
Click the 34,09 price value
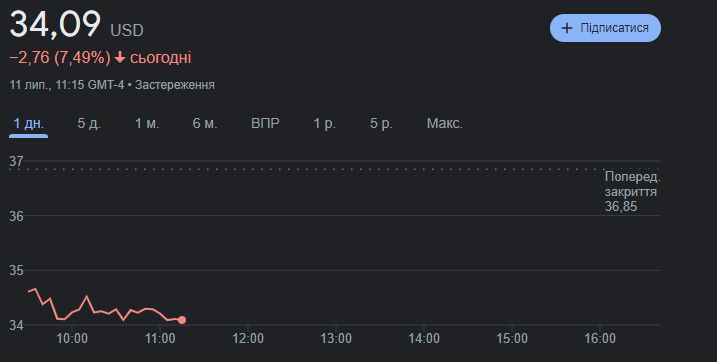[x=55, y=24]
